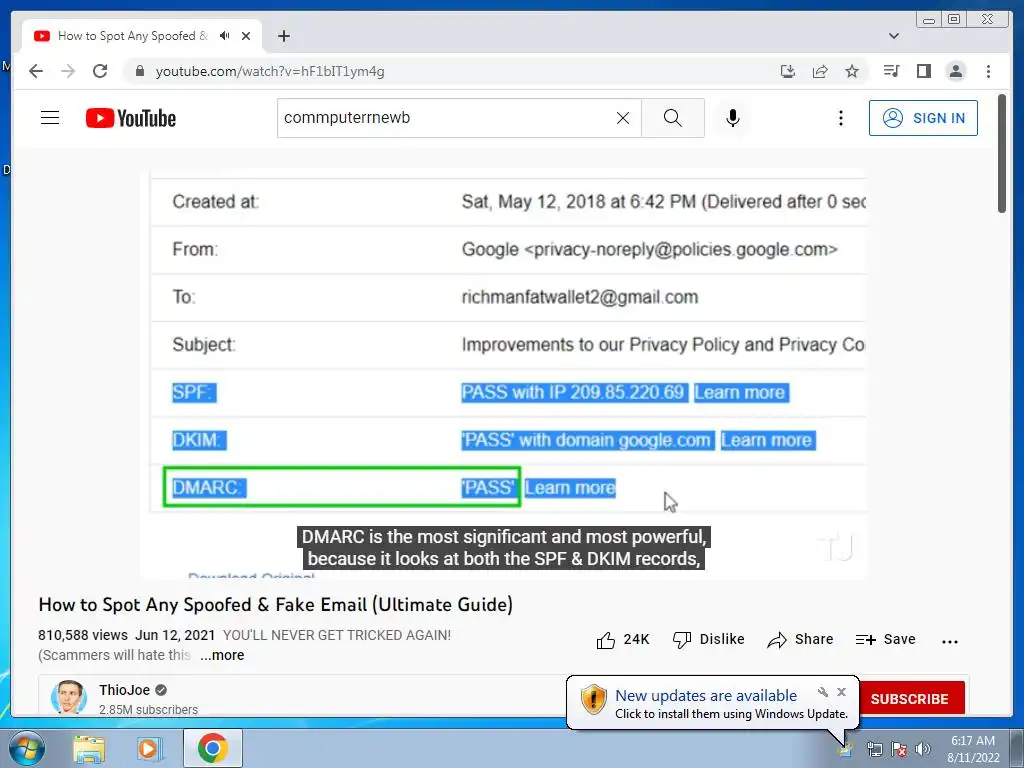This screenshot has width=1024, height=768.
Task: Click the SIGN IN button
Action: click(x=923, y=118)
